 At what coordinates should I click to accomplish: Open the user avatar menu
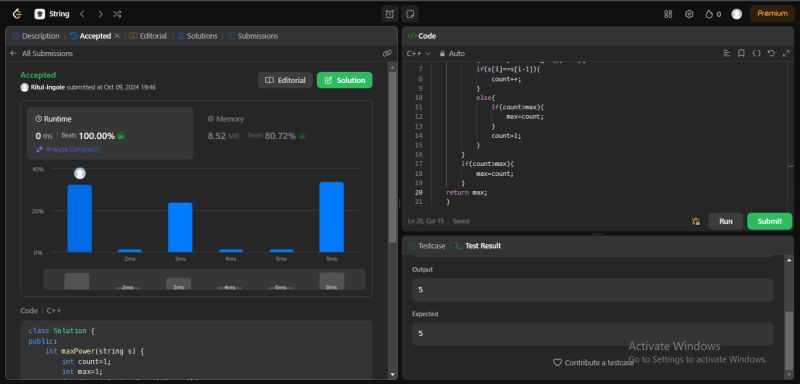[x=736, y=14]
